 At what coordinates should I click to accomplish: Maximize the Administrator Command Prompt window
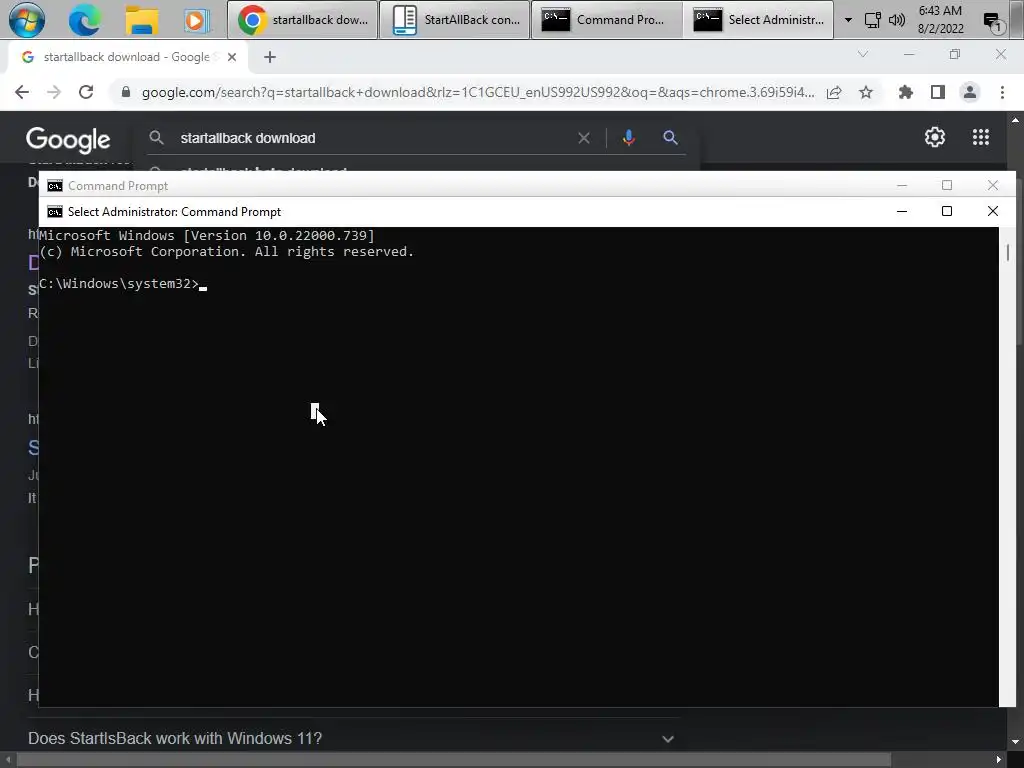[x=947, y=211]
